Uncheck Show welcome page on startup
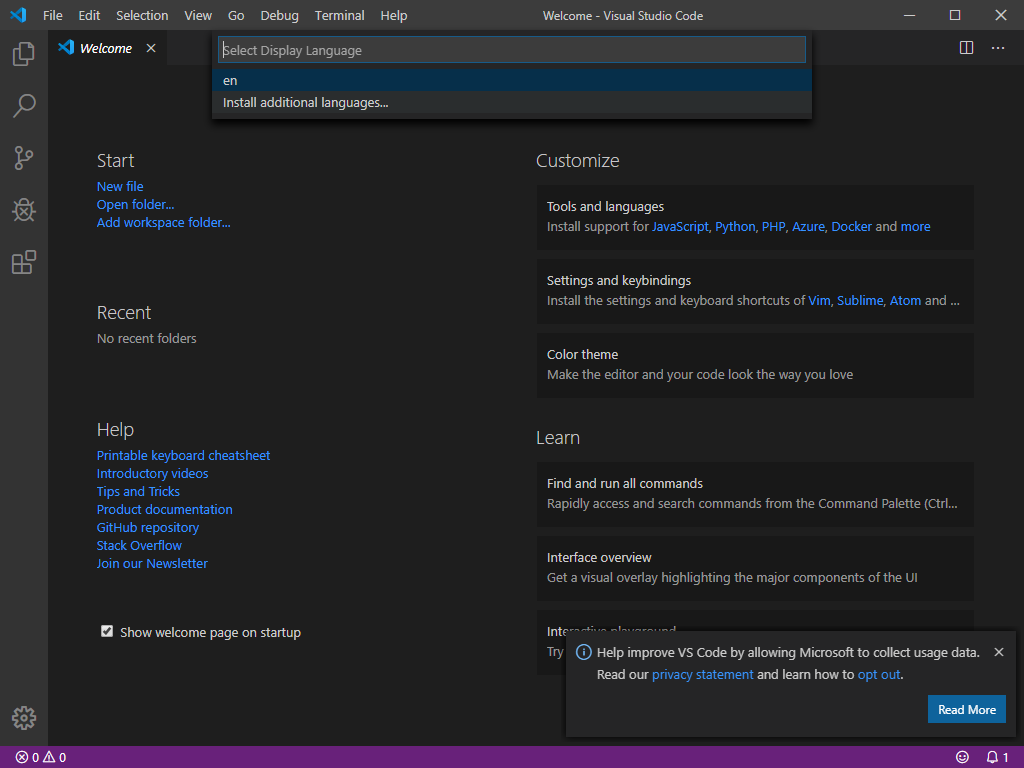 pos(107,631)
